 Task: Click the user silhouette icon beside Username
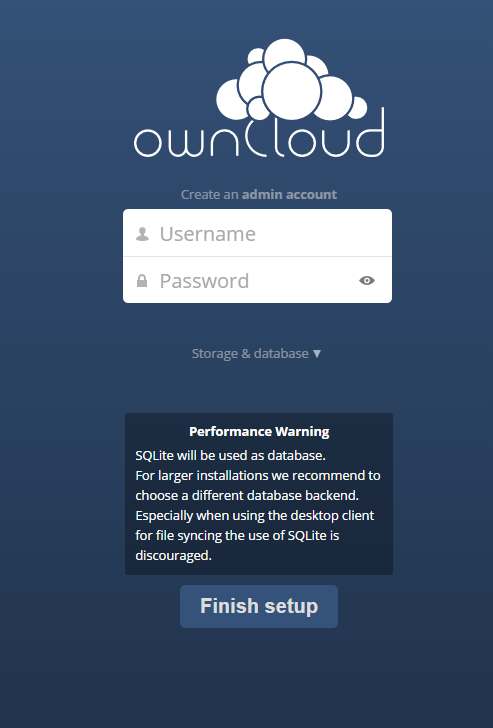(142, 234)
